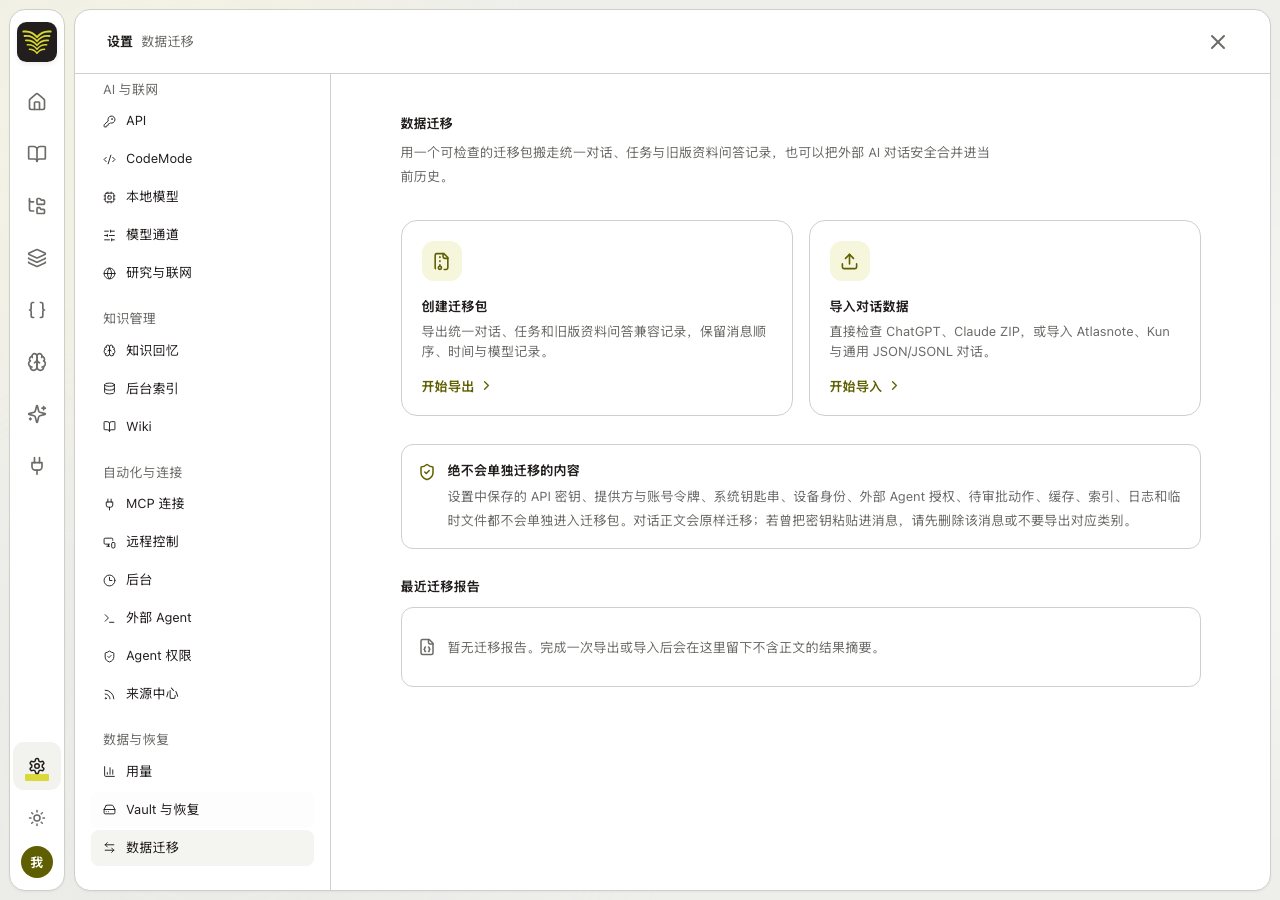This screenshot has height=900, width=1280.
Task: Open Vault 与恢复 settings
Action: click(x=202, y=810)
